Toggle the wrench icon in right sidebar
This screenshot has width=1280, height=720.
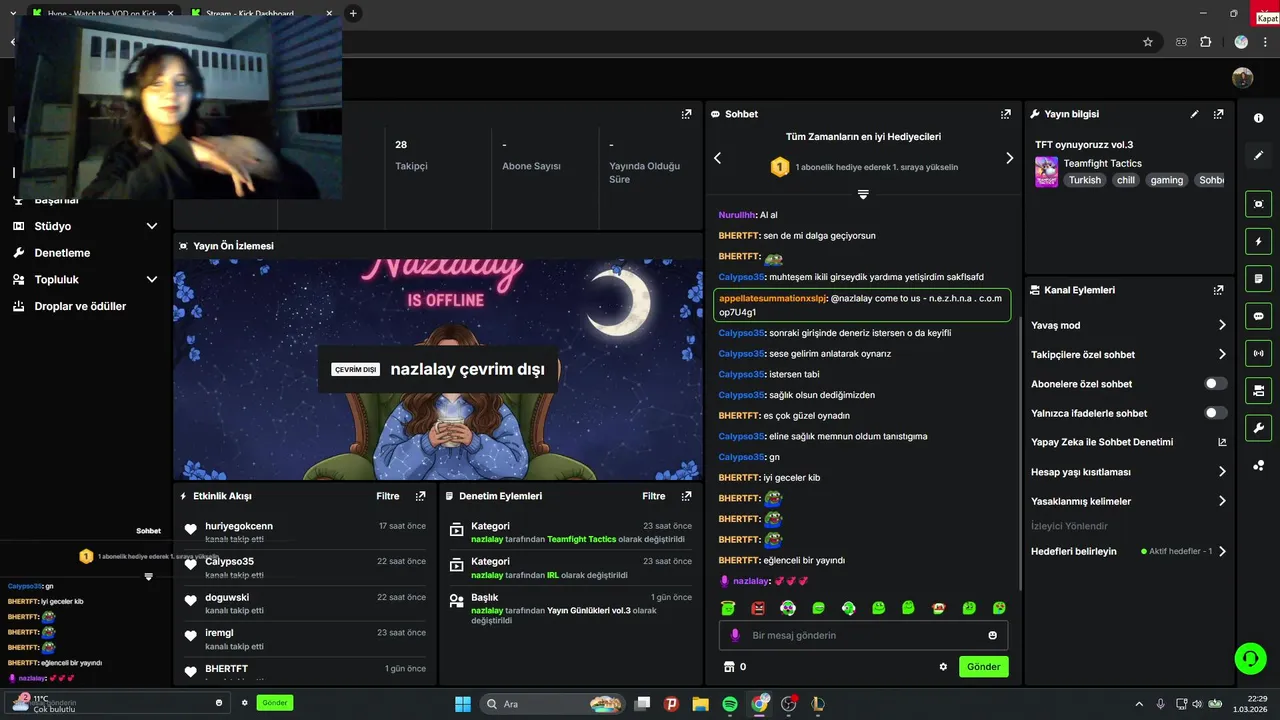[x=1258, y=428]
